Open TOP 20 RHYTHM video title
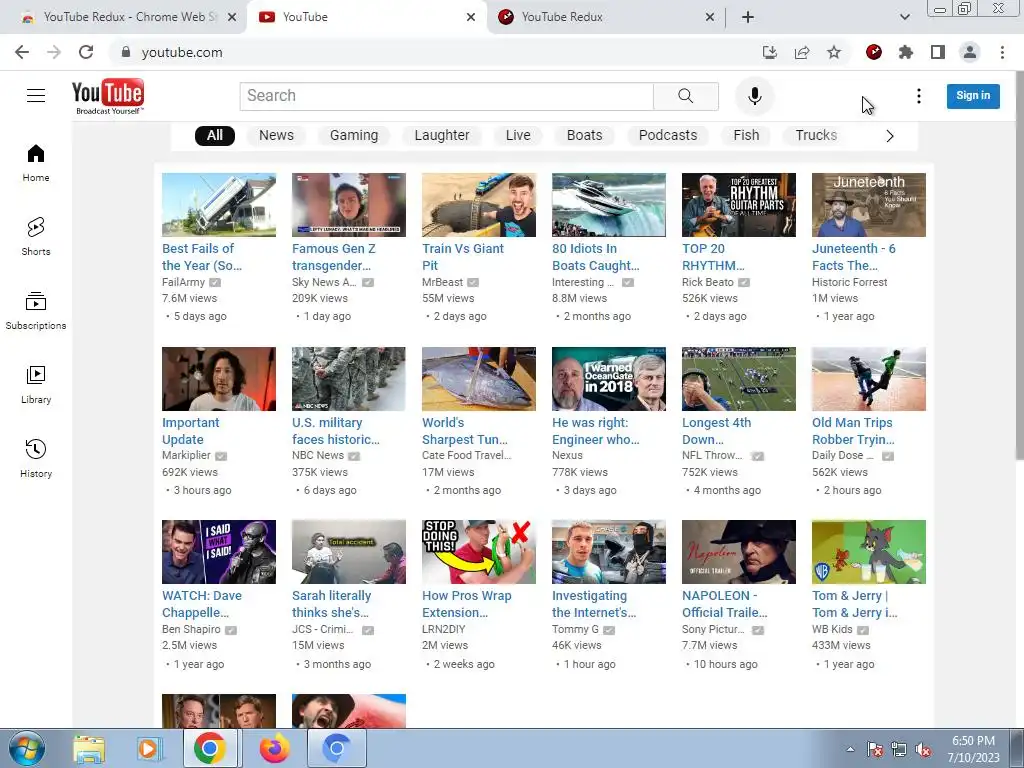Image resolution: width=1024 pixels, height=768 pixels. (713, 257)
